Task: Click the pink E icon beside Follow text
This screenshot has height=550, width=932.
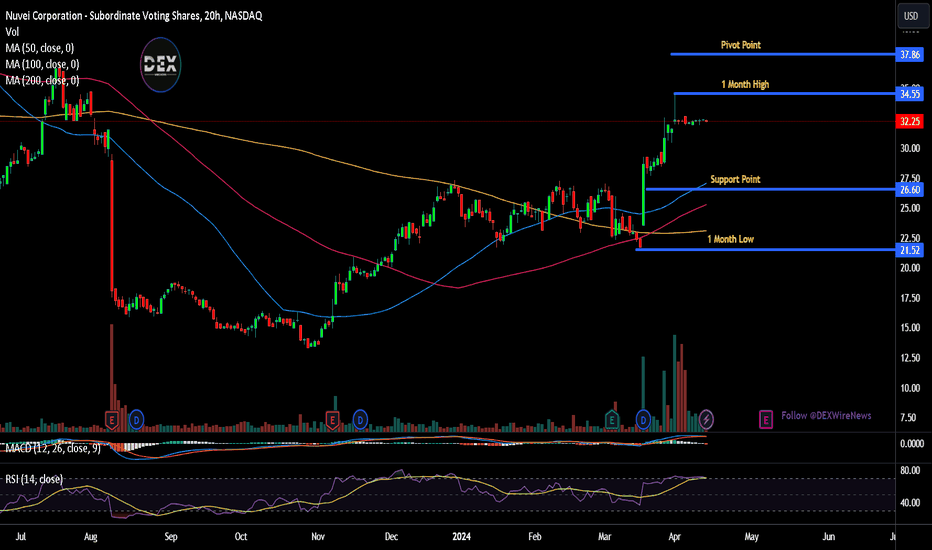Action: point(766,420)
